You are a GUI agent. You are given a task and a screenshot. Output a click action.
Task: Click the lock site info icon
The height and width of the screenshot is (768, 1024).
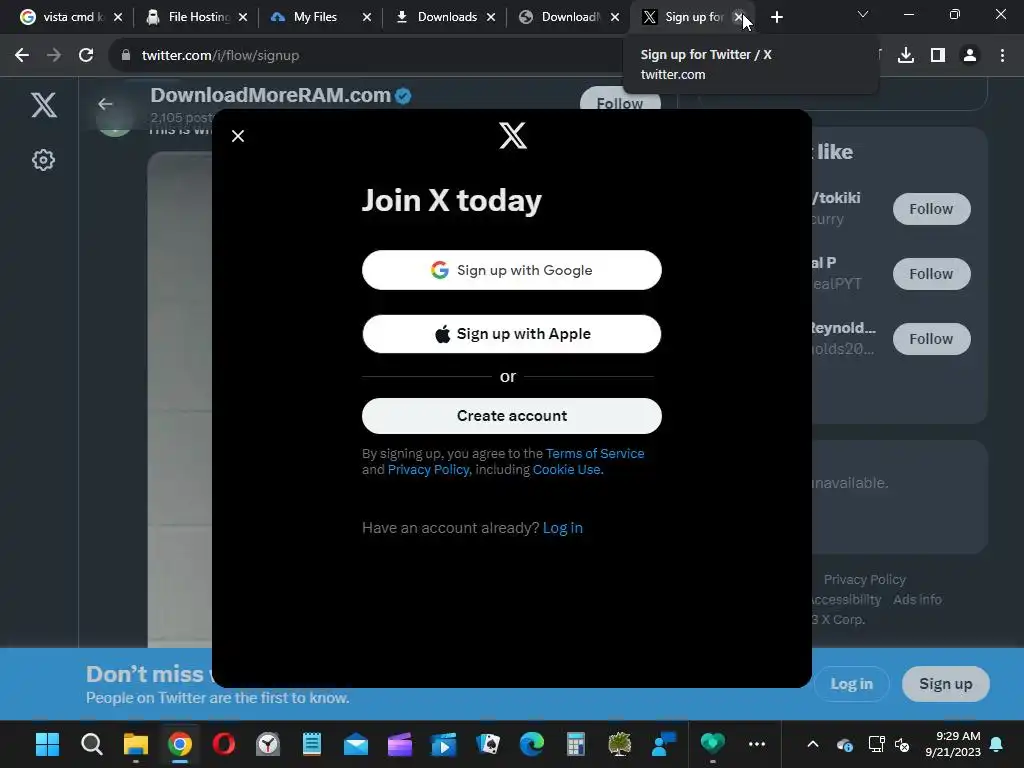tap(126, 56)
